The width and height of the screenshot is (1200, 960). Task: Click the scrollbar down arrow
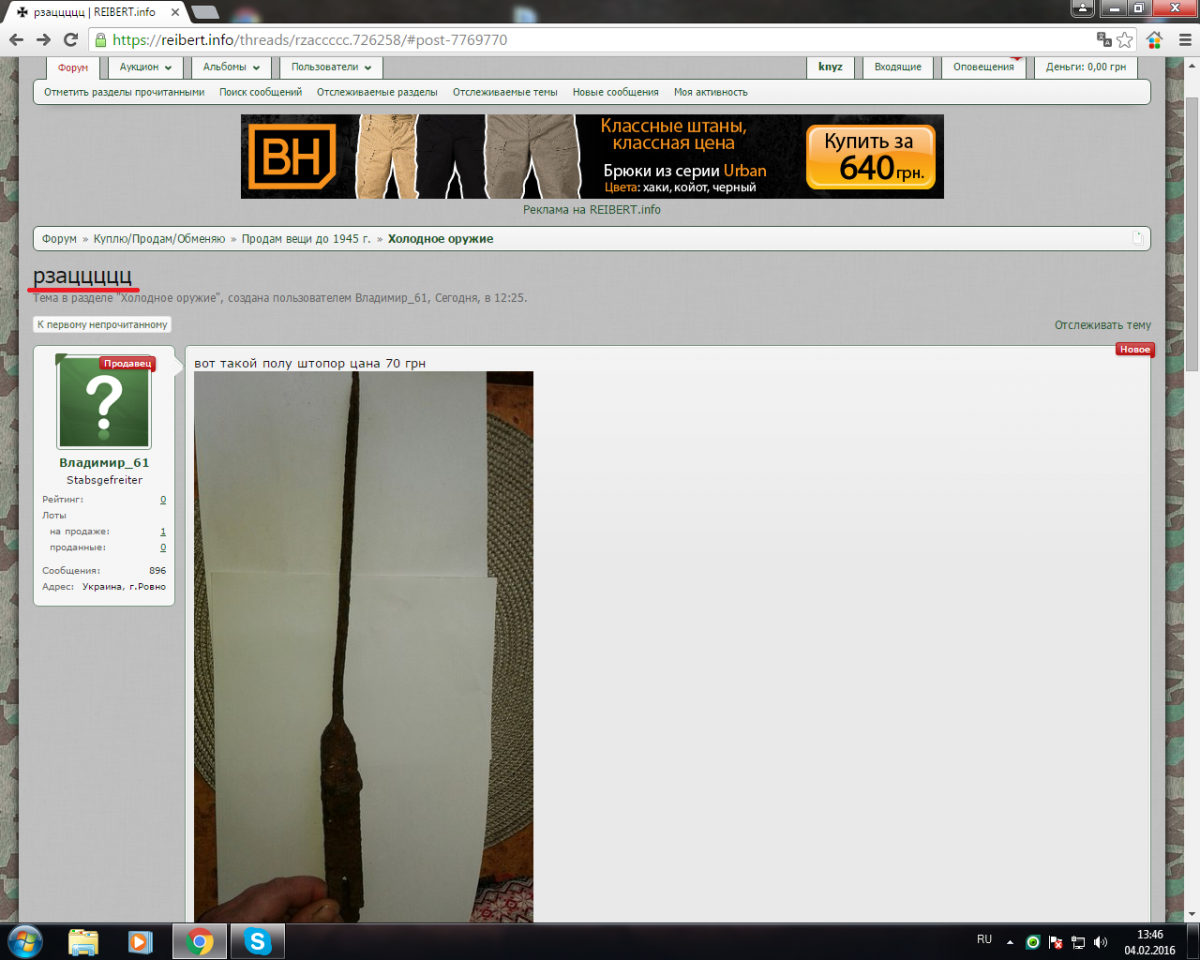[x=1191, y=914]
